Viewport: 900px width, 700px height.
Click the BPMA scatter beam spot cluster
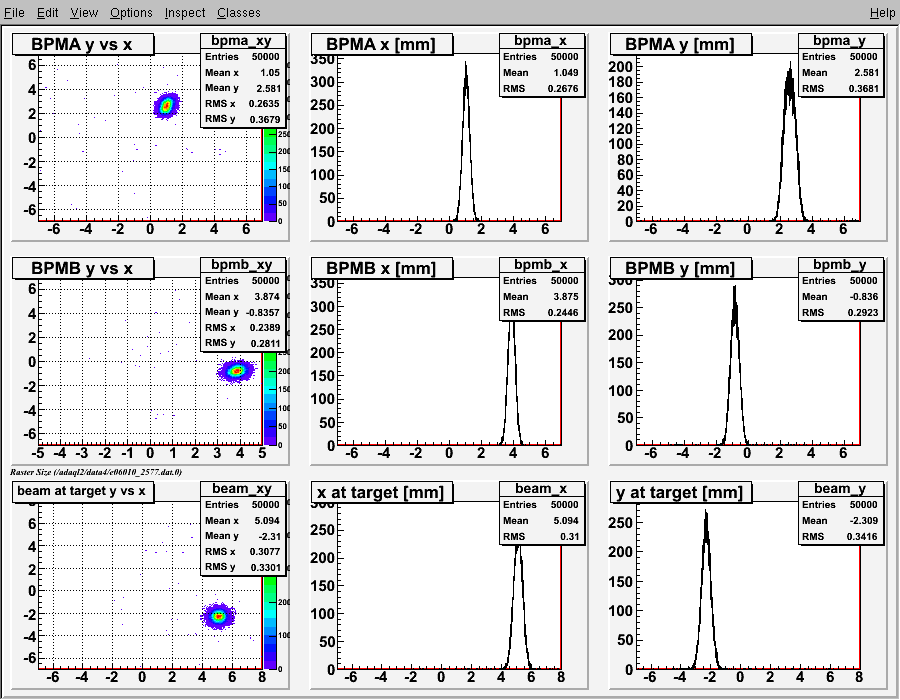[x=166, y=106]
